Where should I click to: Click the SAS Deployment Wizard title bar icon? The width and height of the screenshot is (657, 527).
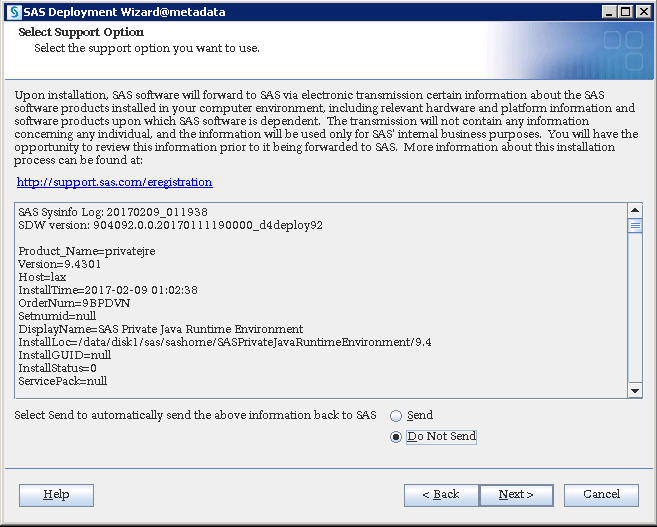(14, 12)
